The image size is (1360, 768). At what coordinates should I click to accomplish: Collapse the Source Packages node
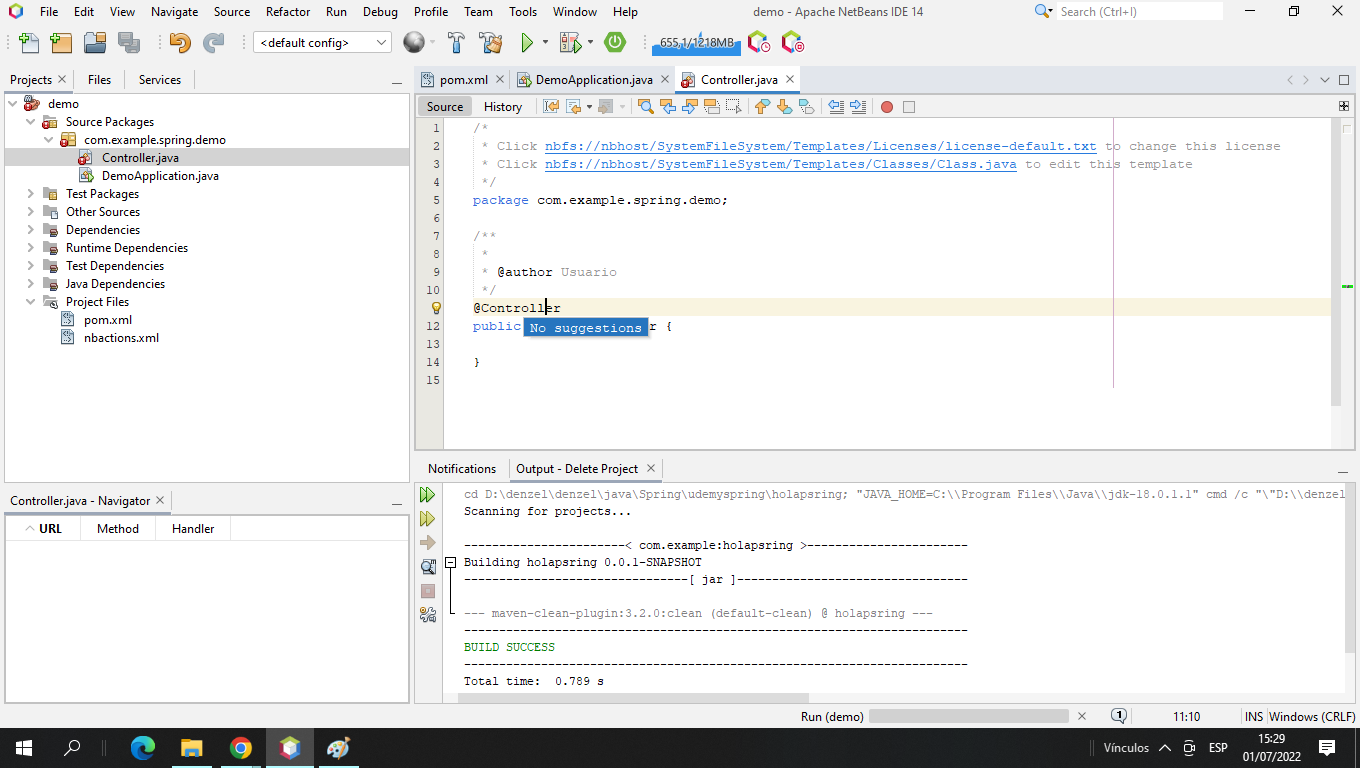click(x=31, y=122)
